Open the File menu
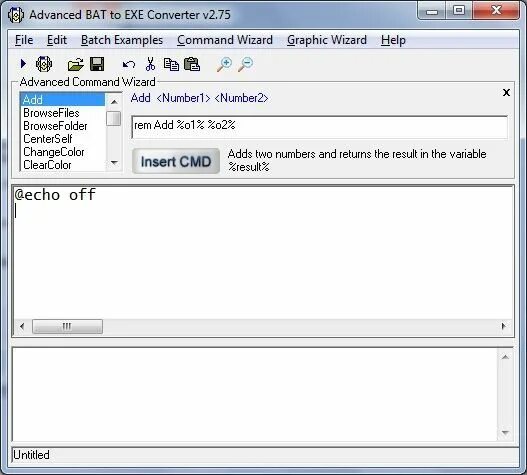Image resolution: width=527 pixels, height=475 pixels. (24, 40)
